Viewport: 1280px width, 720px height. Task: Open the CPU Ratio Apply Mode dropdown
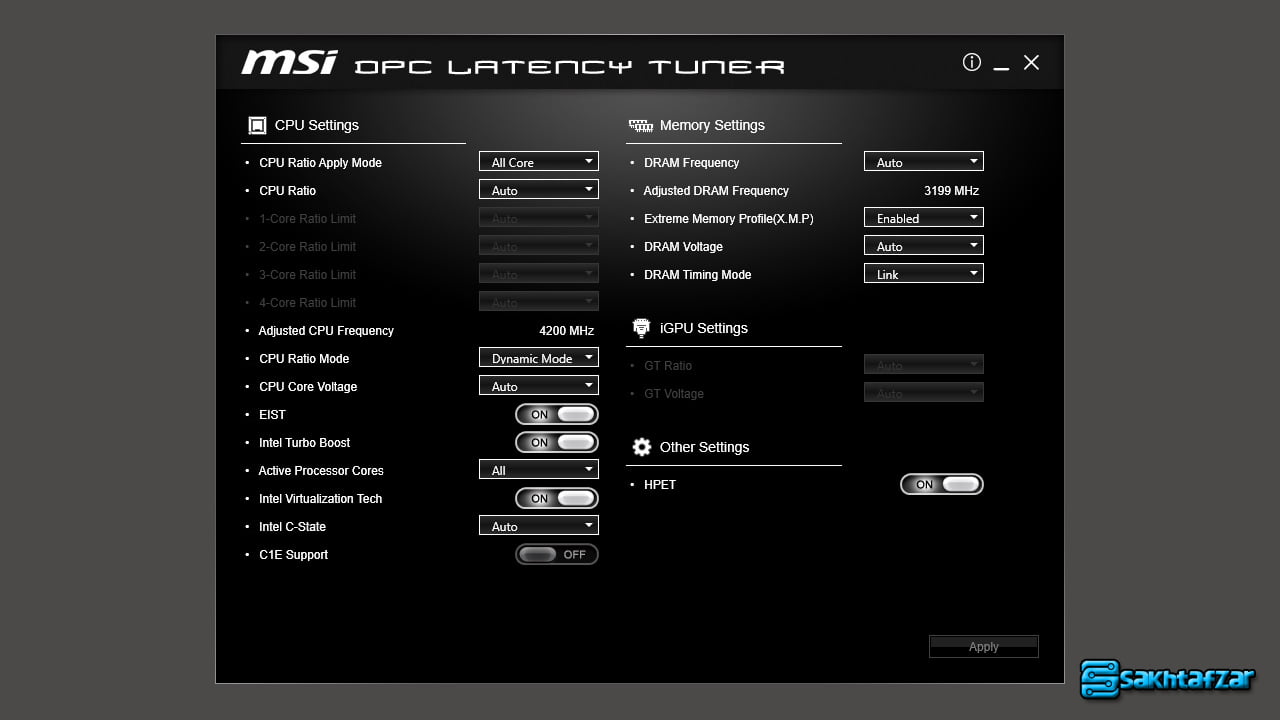(538, 162)
